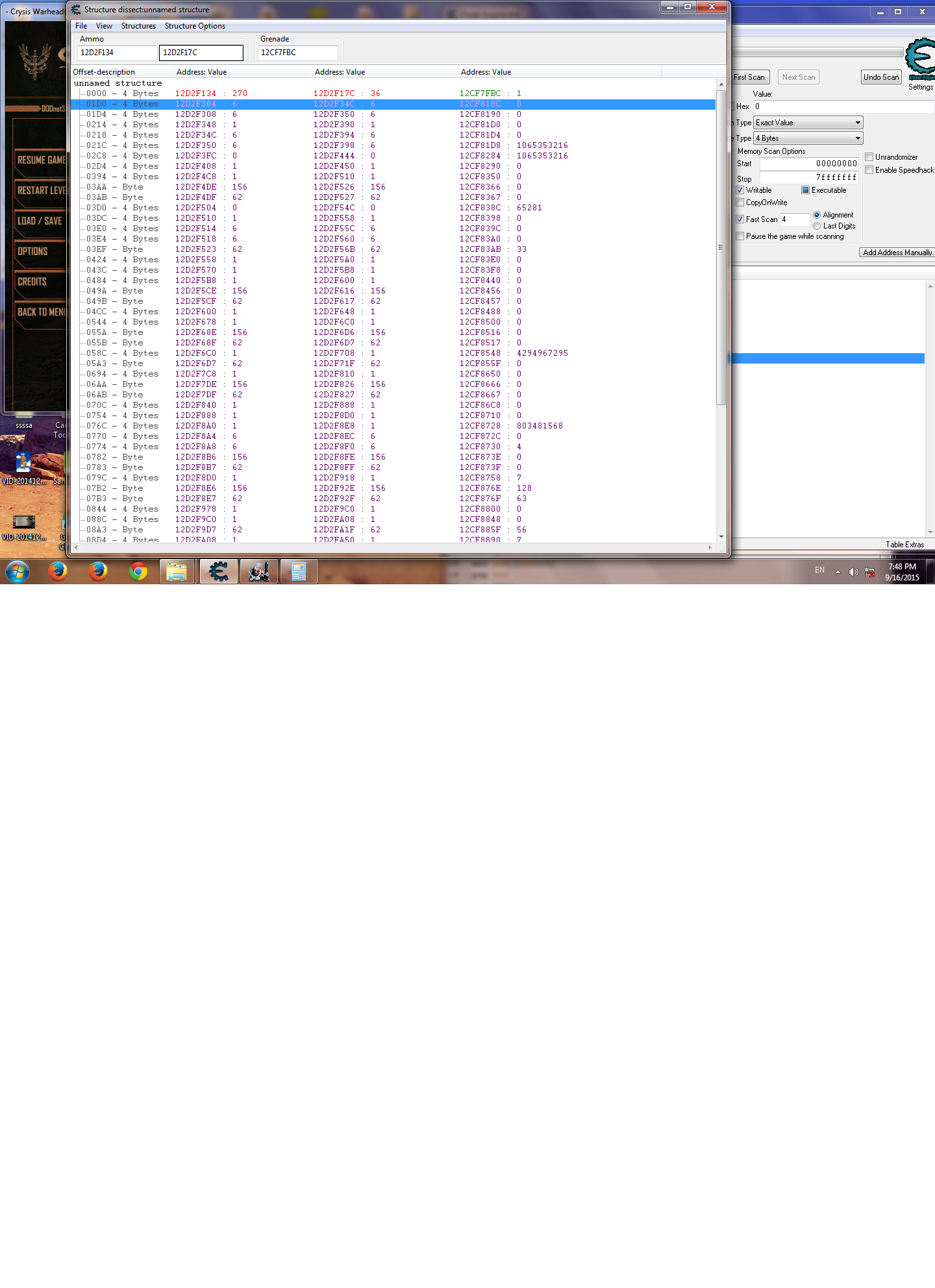
Task: Open the View menu
Action: coord(104,26)
